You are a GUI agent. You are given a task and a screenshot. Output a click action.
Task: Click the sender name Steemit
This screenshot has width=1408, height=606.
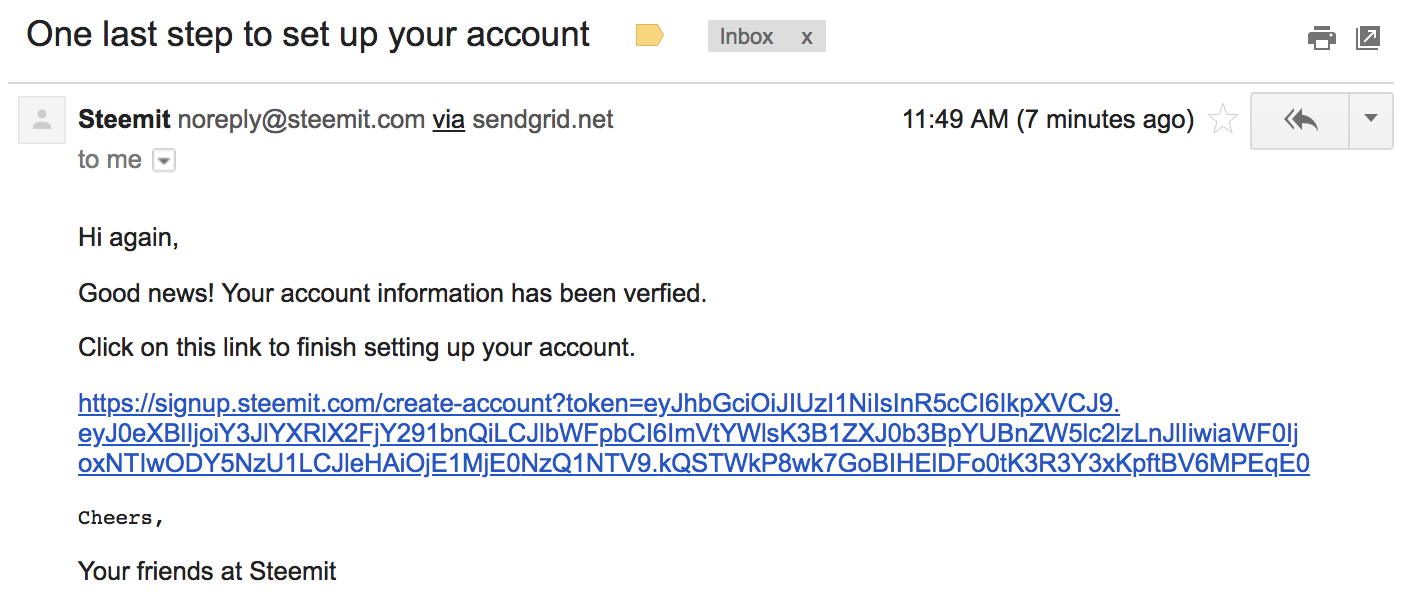tap(124, 120)
